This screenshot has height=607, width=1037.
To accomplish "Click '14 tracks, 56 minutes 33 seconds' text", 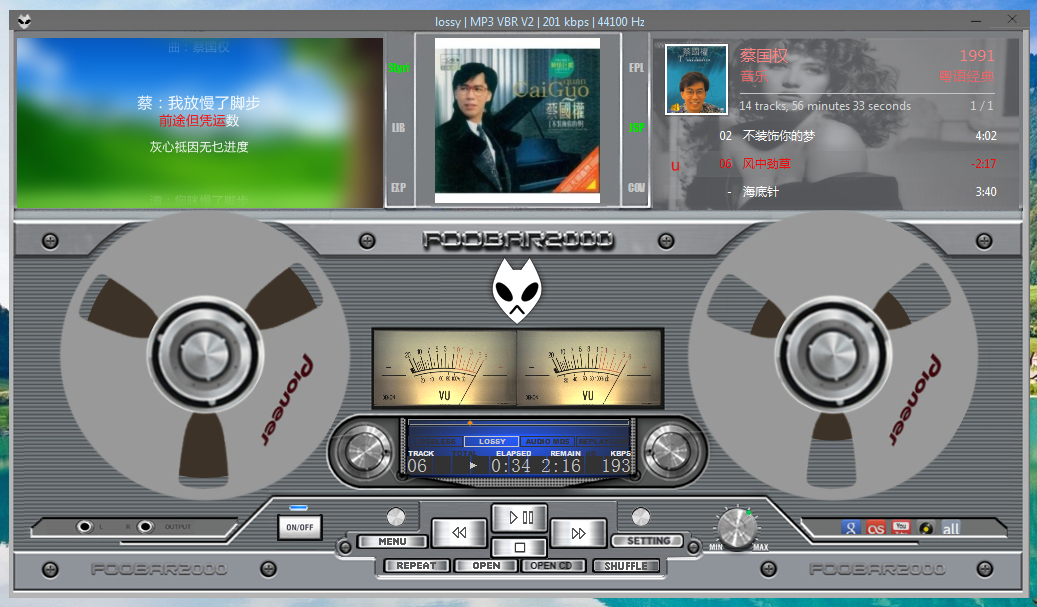I will (x=825, y=106).
